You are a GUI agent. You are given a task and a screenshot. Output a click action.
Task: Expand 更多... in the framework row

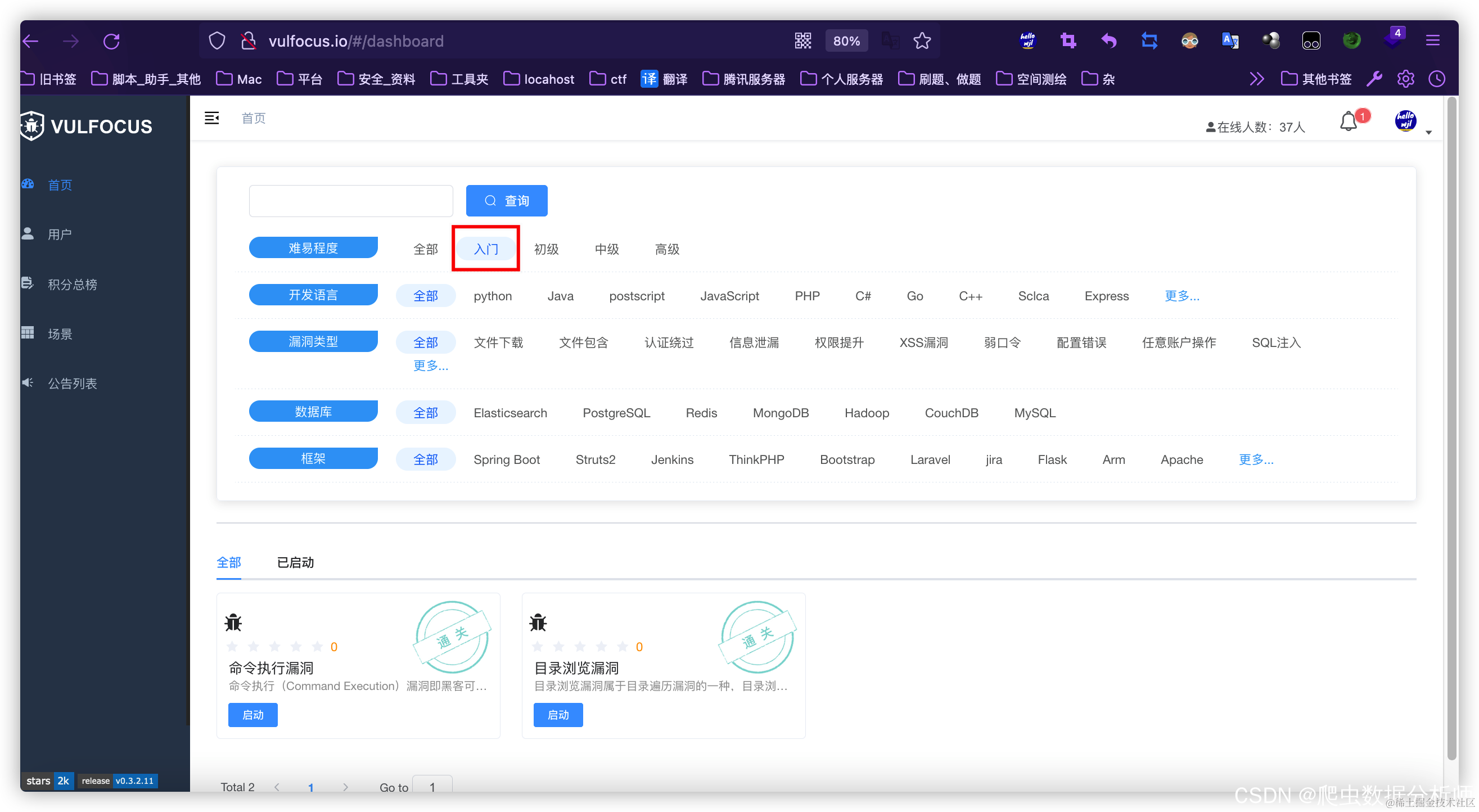click(x=1256, y=459)
